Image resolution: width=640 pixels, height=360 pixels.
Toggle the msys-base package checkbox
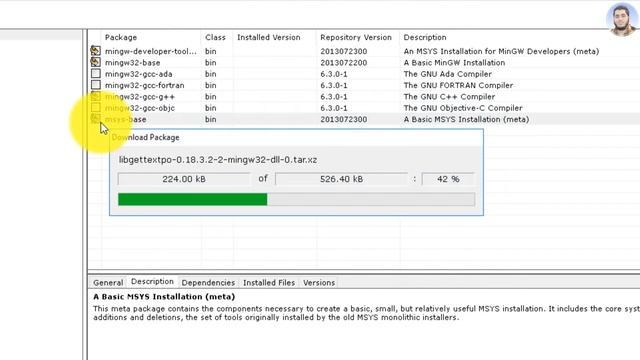(x=96, y=119)
